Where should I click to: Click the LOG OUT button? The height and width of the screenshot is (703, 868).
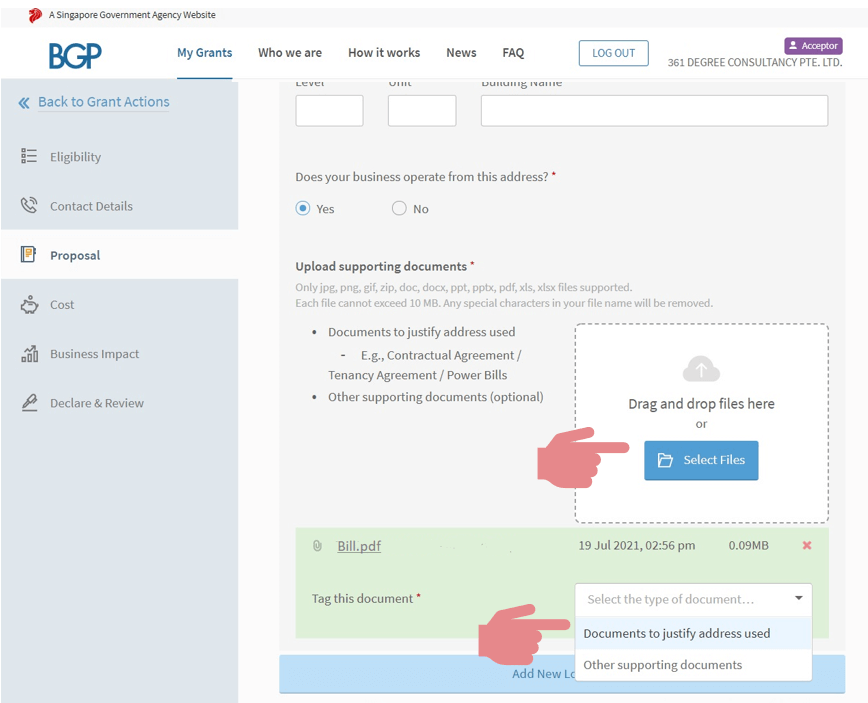click(x=613, y=53)
